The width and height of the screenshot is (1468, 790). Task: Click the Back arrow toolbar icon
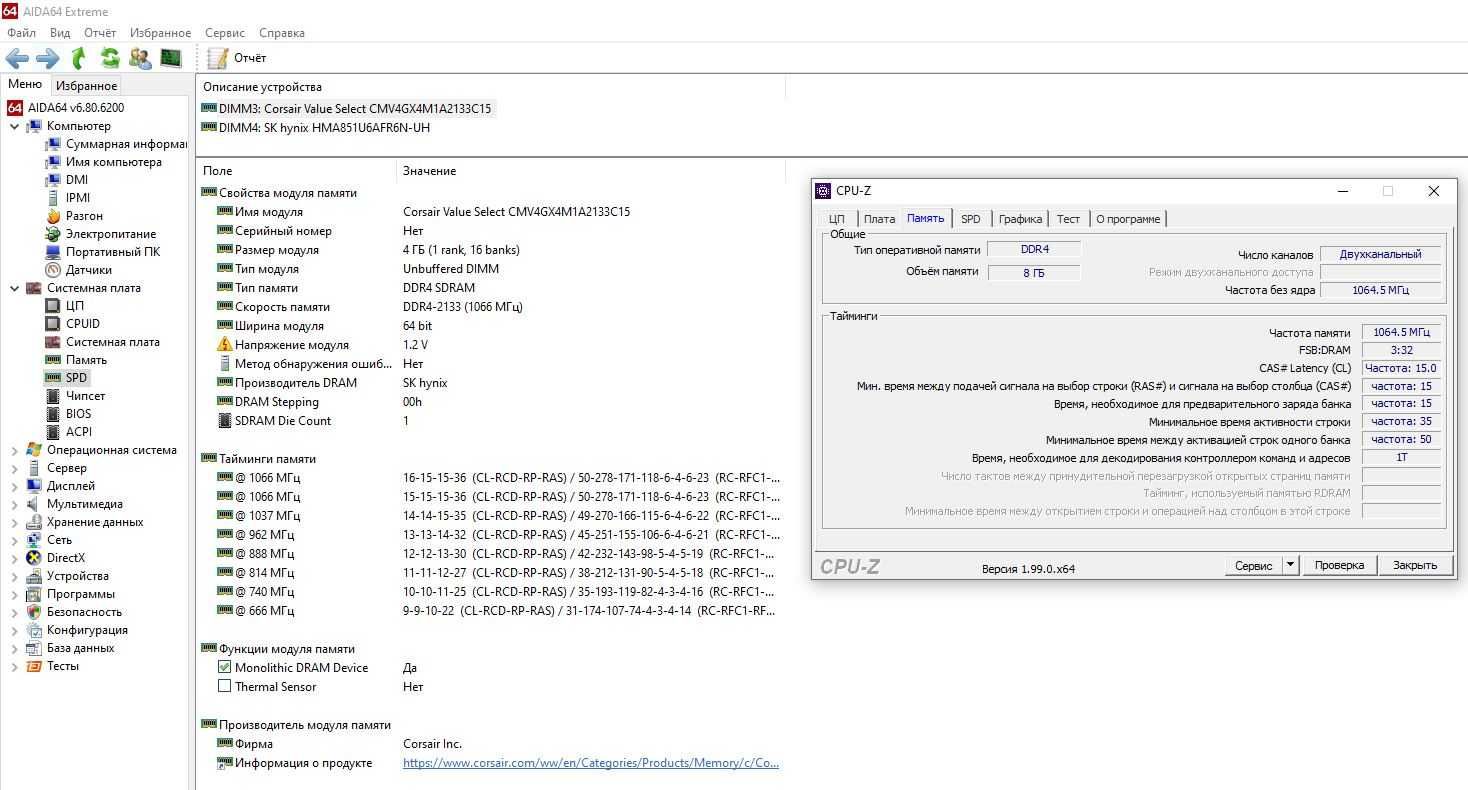[17, 58]
